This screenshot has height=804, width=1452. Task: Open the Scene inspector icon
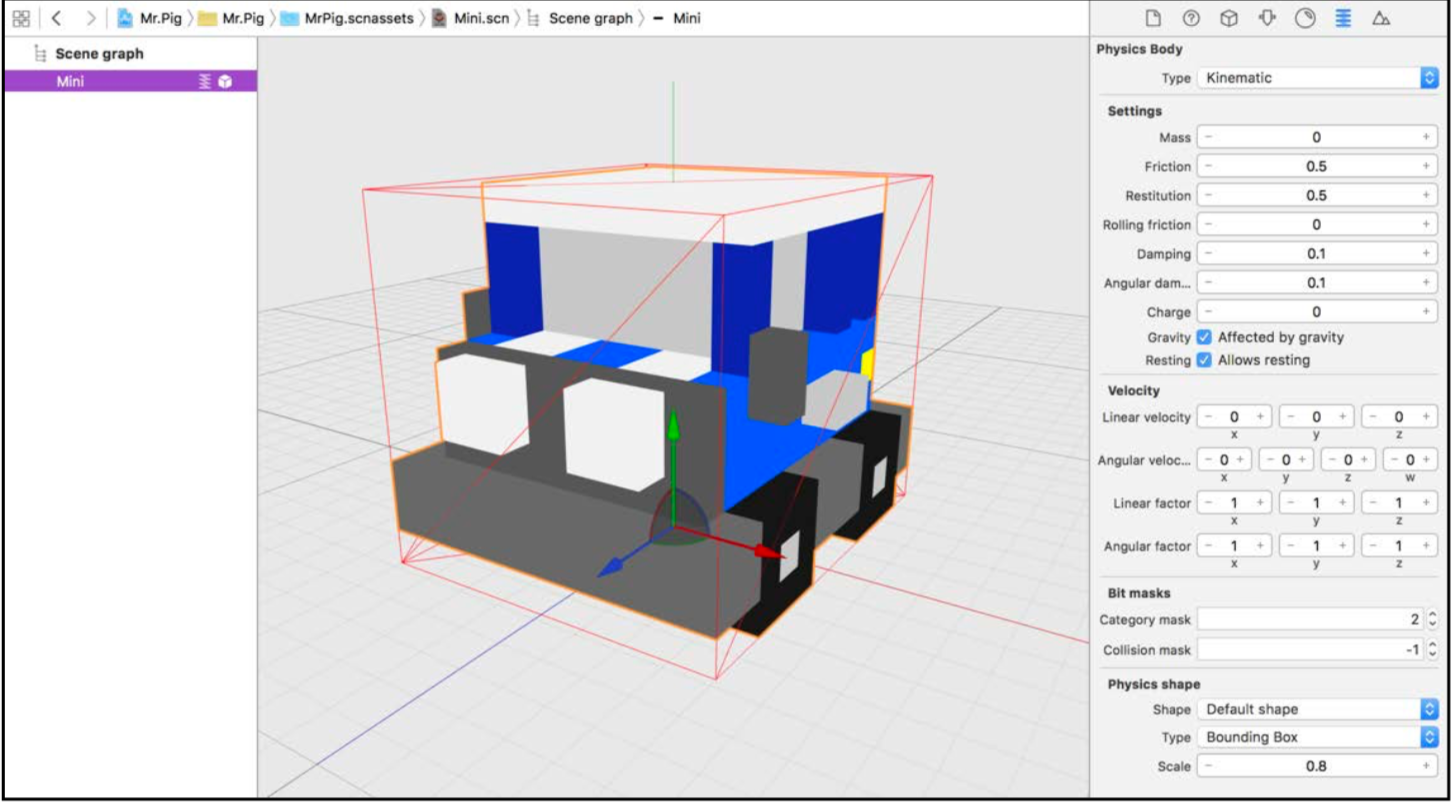click(x=1381, y=18)
